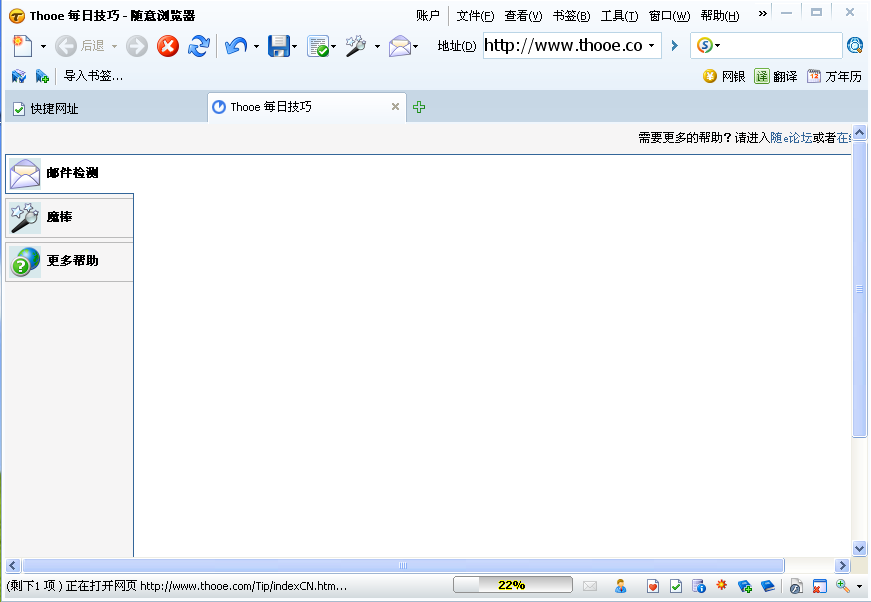Click the 万年历 calendar button
The height and width of the screenshot is (602, 871).
[x=834, y=76]
